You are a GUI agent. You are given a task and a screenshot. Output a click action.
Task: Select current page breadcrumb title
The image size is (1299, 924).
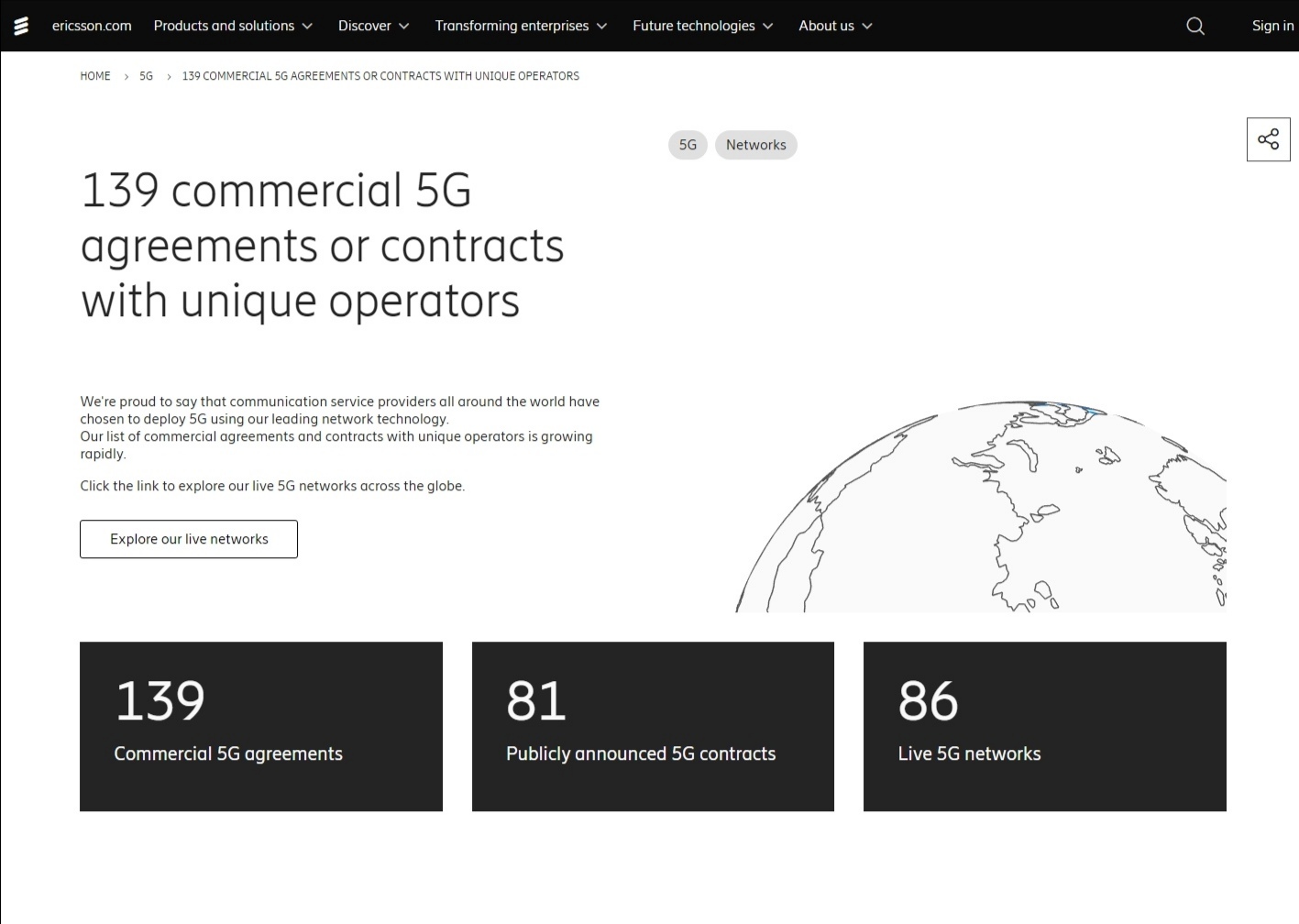(380, 76)
